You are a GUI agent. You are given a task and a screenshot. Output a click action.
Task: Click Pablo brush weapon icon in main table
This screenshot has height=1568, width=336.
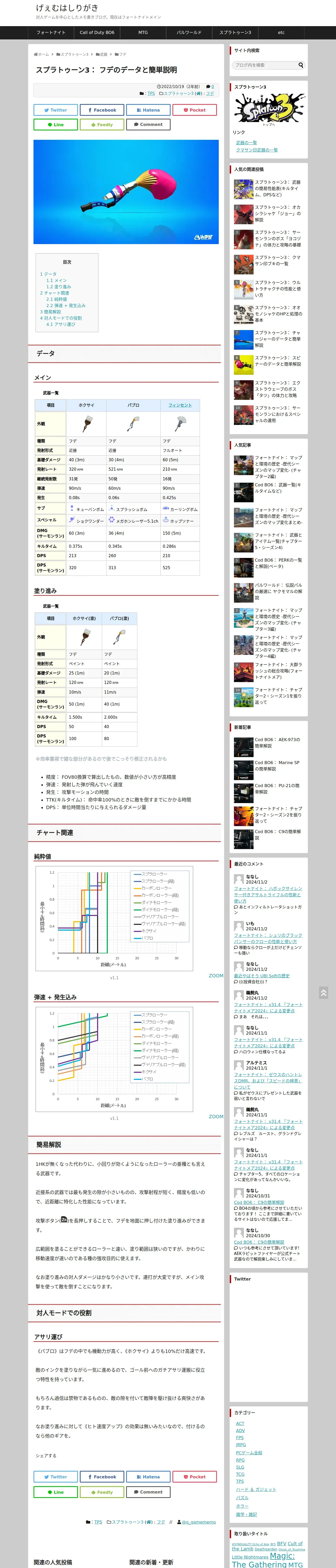133,424
